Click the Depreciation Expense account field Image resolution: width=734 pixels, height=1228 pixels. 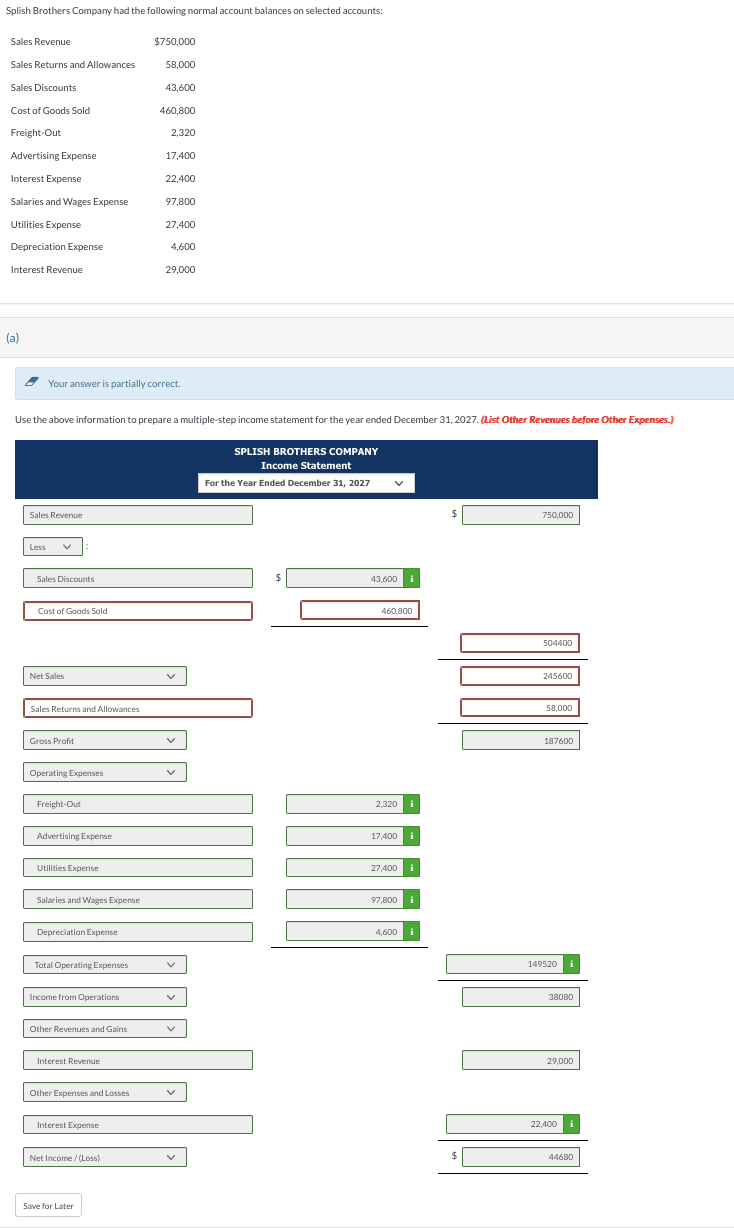(138, 932)
